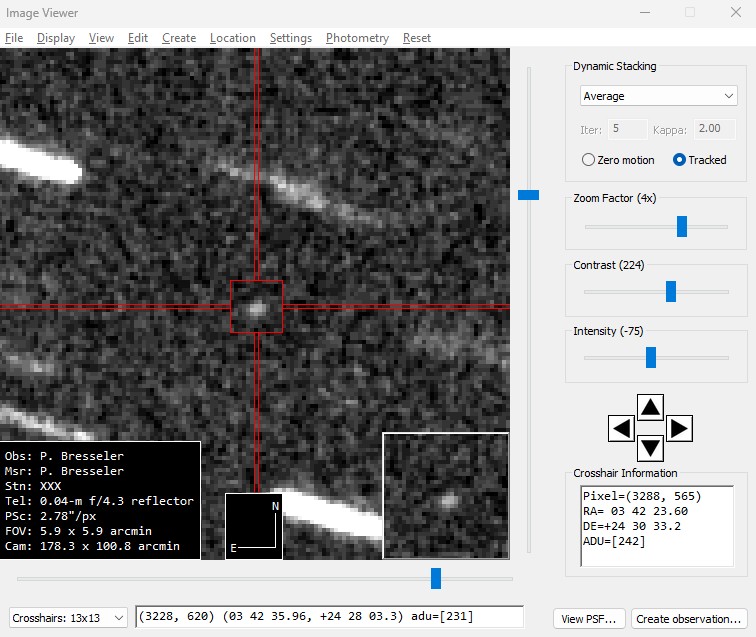Viewport: 756px width, 637px height.
Task: Click the 'Stn: XXX' info line
Action: point(33,486)
